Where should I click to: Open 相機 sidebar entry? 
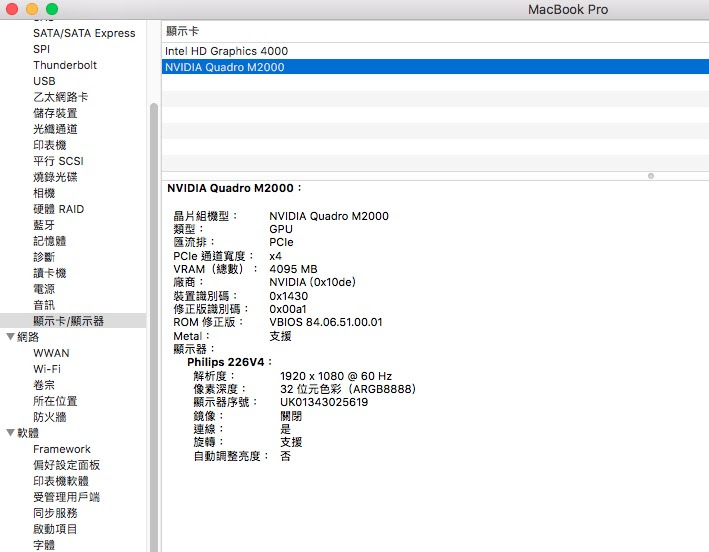point(44,193)
